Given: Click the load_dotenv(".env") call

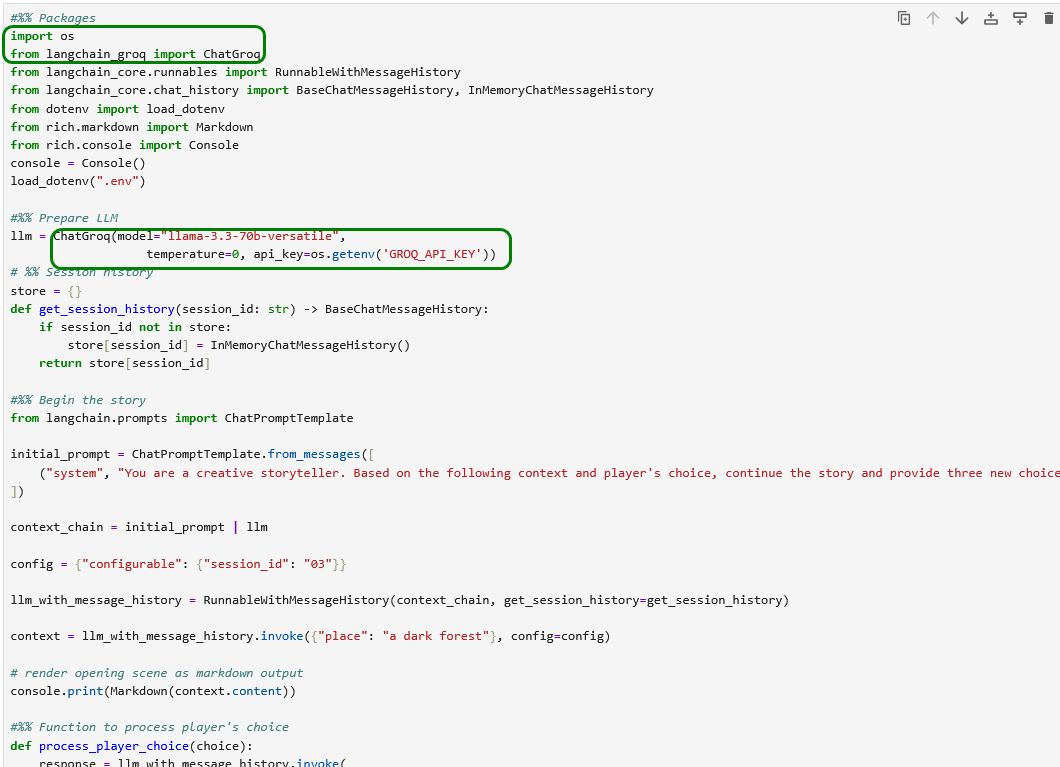Looking at the screenshot, I should tap(78, 181).
